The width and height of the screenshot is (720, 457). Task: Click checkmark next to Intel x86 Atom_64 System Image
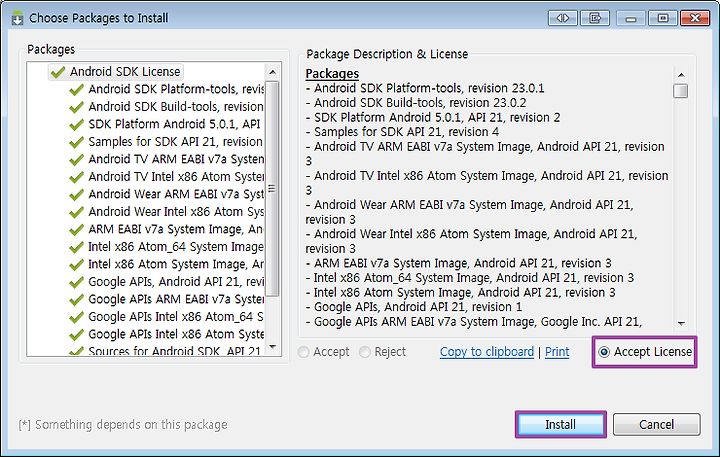(76, 247)
